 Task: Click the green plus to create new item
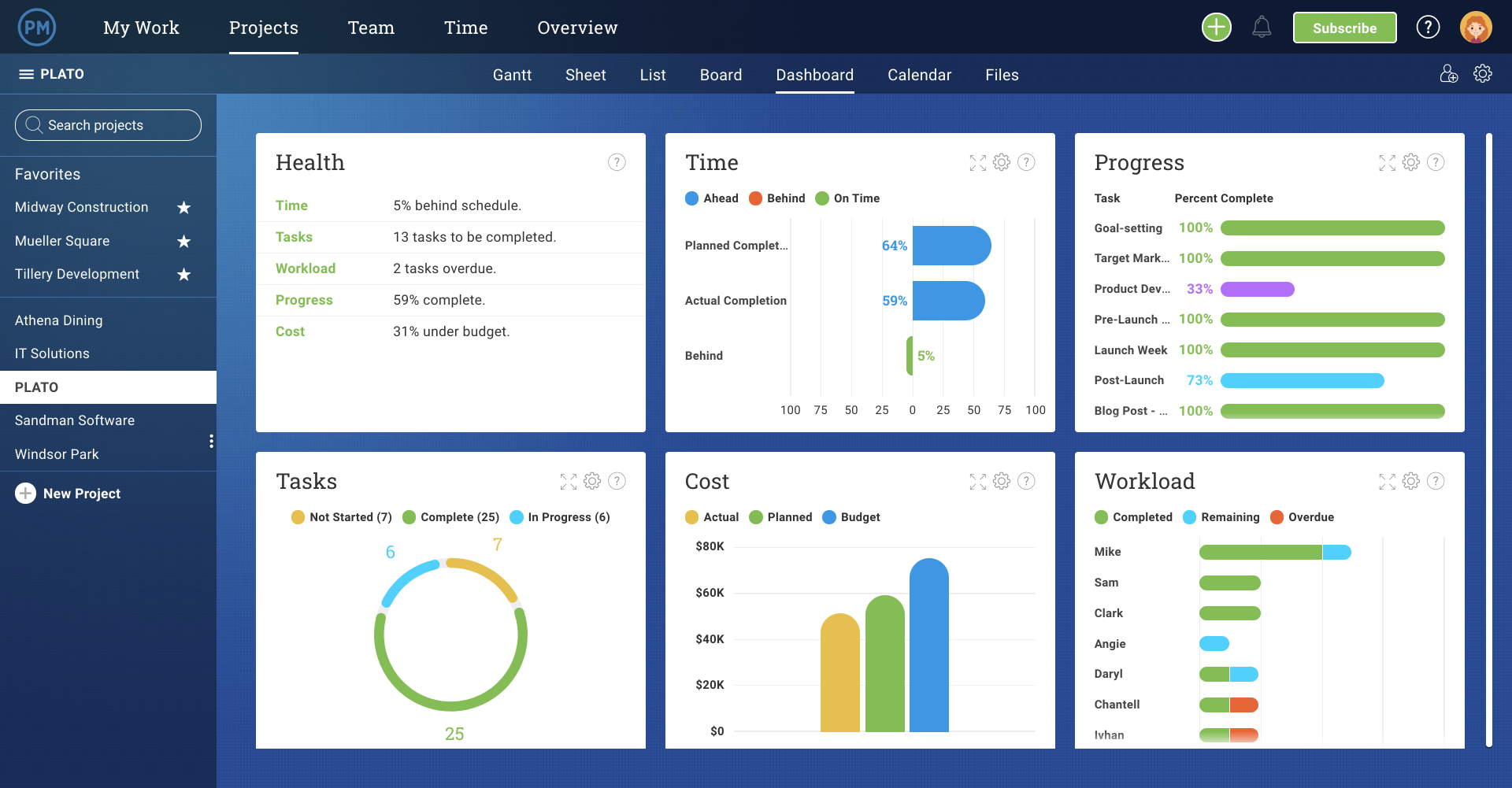click(x=1215, y=26)
